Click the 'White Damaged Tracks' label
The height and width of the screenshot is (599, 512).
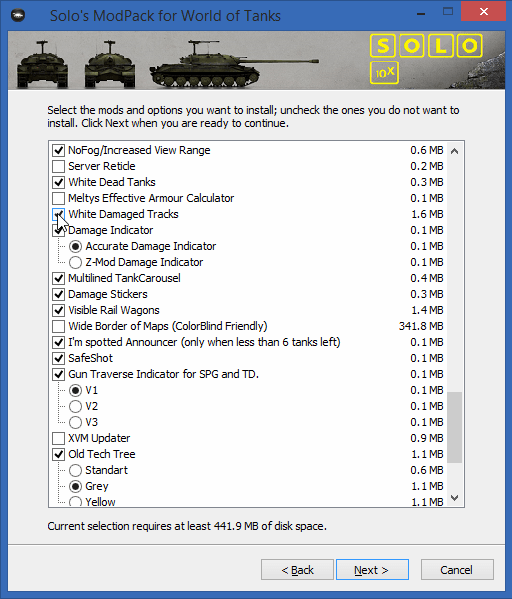point(123,214)
